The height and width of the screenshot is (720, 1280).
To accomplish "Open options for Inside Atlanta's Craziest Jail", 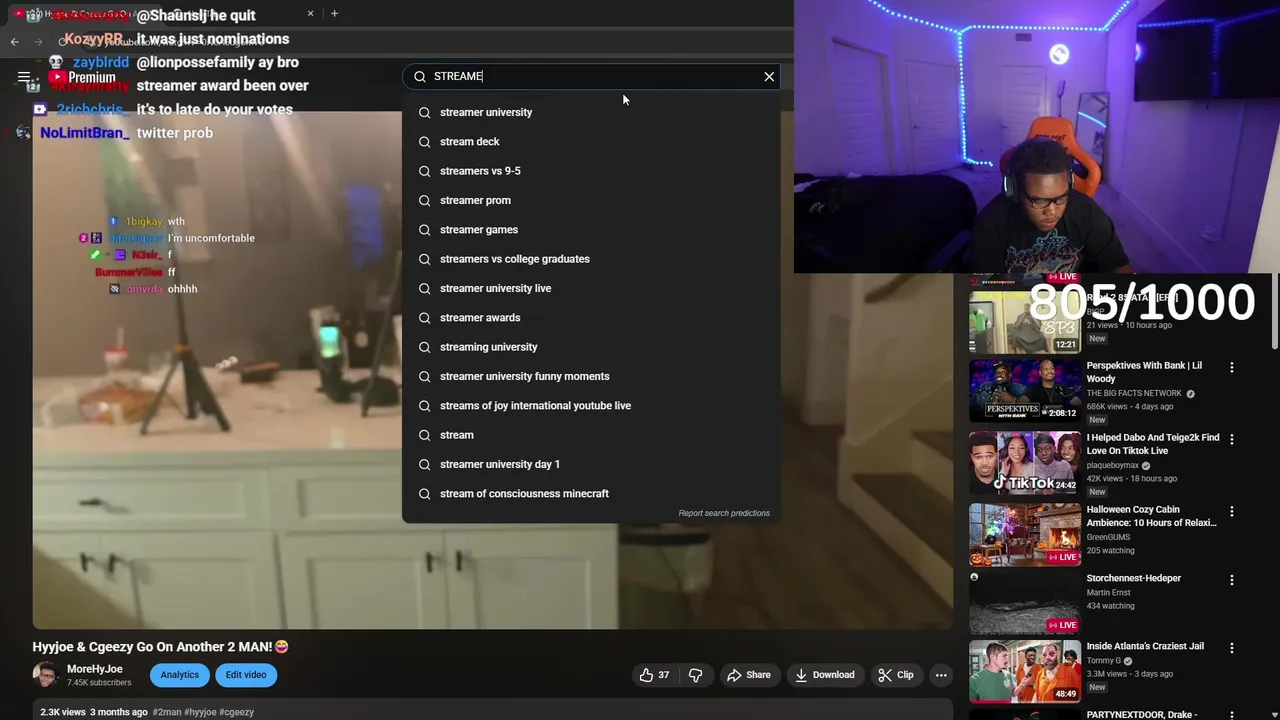I will pyautogui.click(x=1232, y=648).
